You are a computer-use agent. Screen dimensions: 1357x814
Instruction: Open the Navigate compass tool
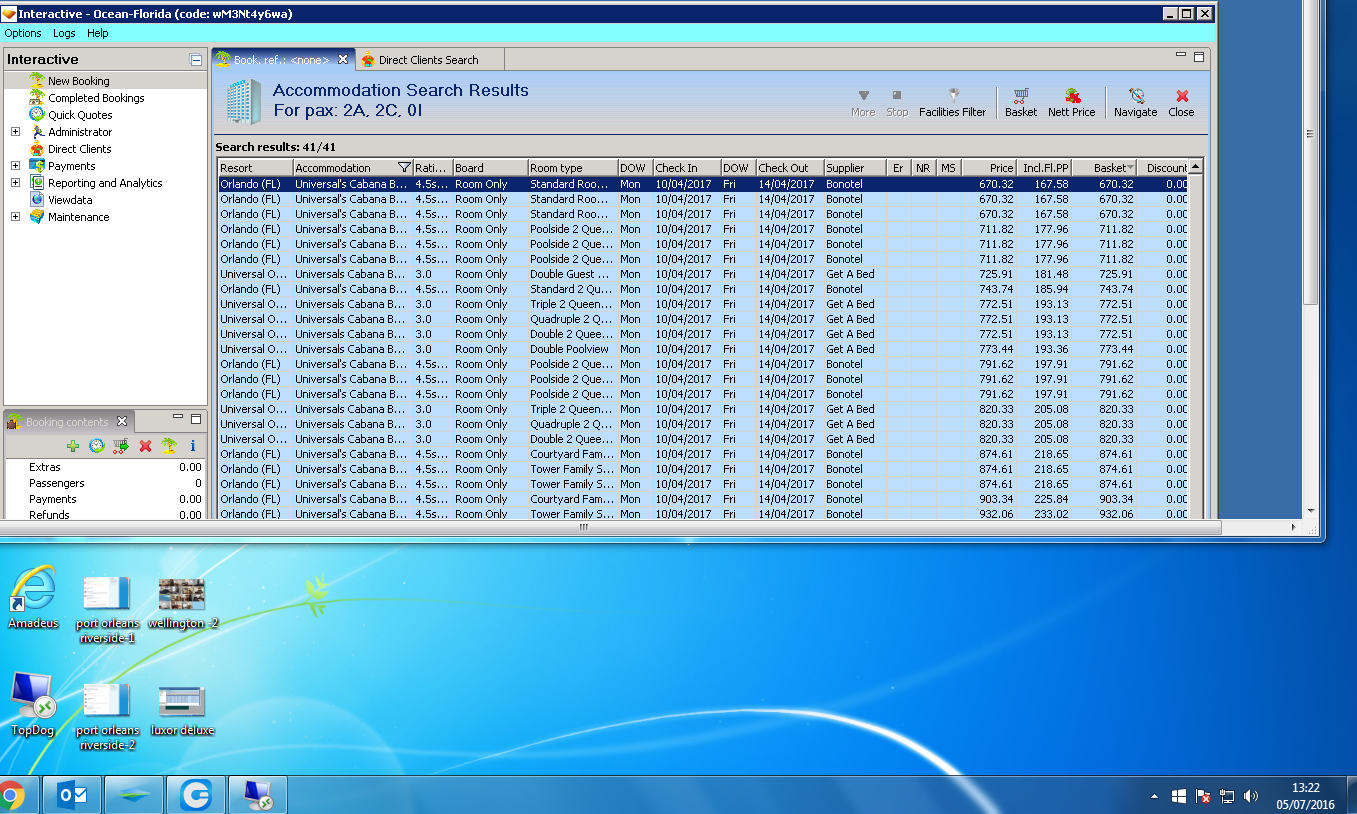pos(1135,102)
